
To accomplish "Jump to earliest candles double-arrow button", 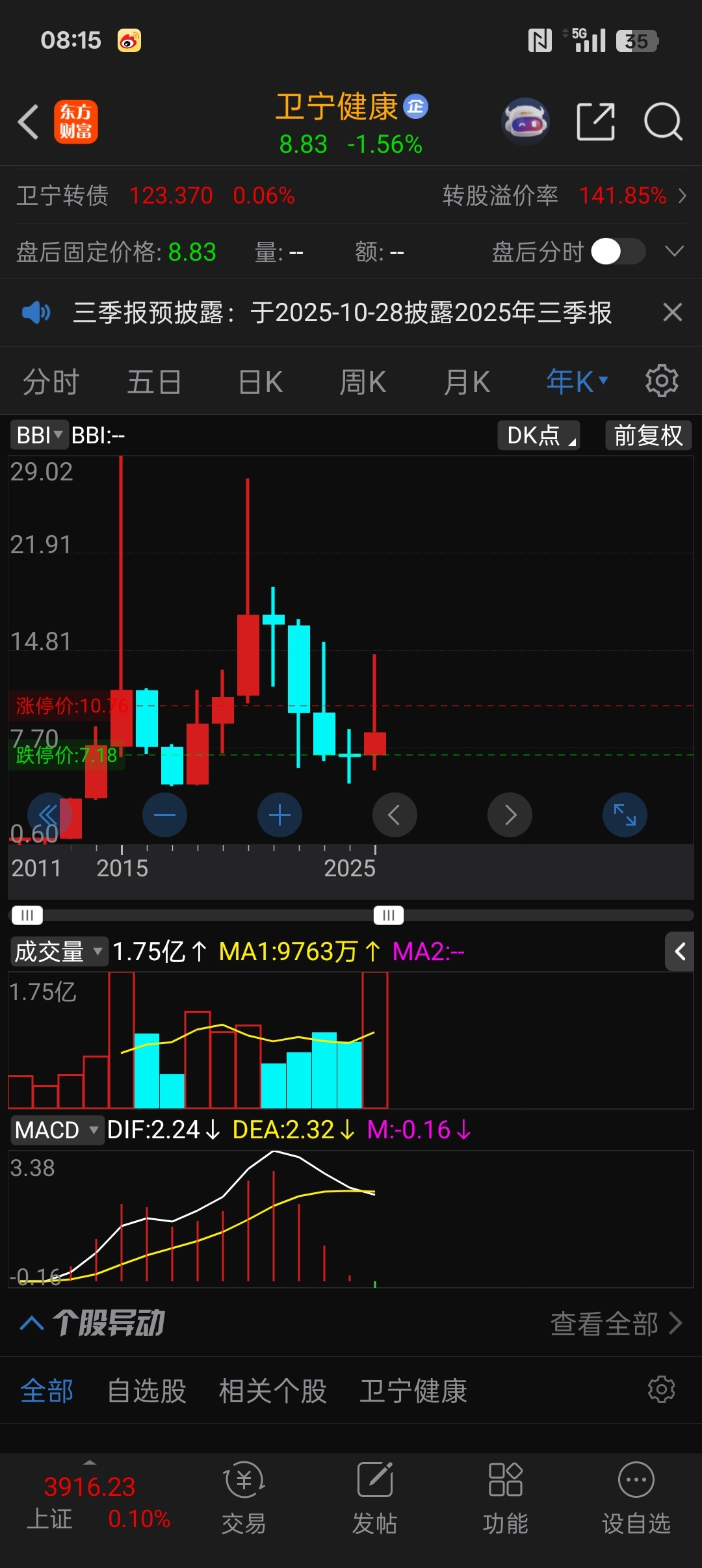I will [49, 815].
